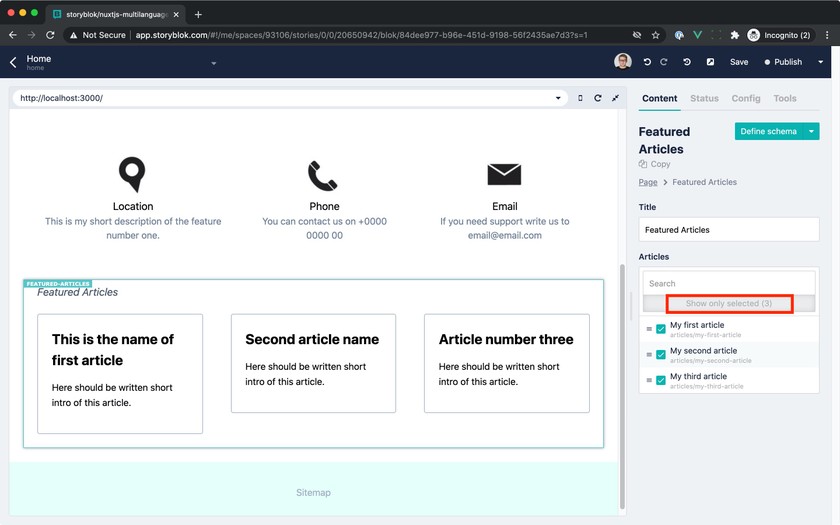The height and width of the screenshot is (525, 840).
Task: Click the Featured Articles heading in preview
Action: [78, 292]
